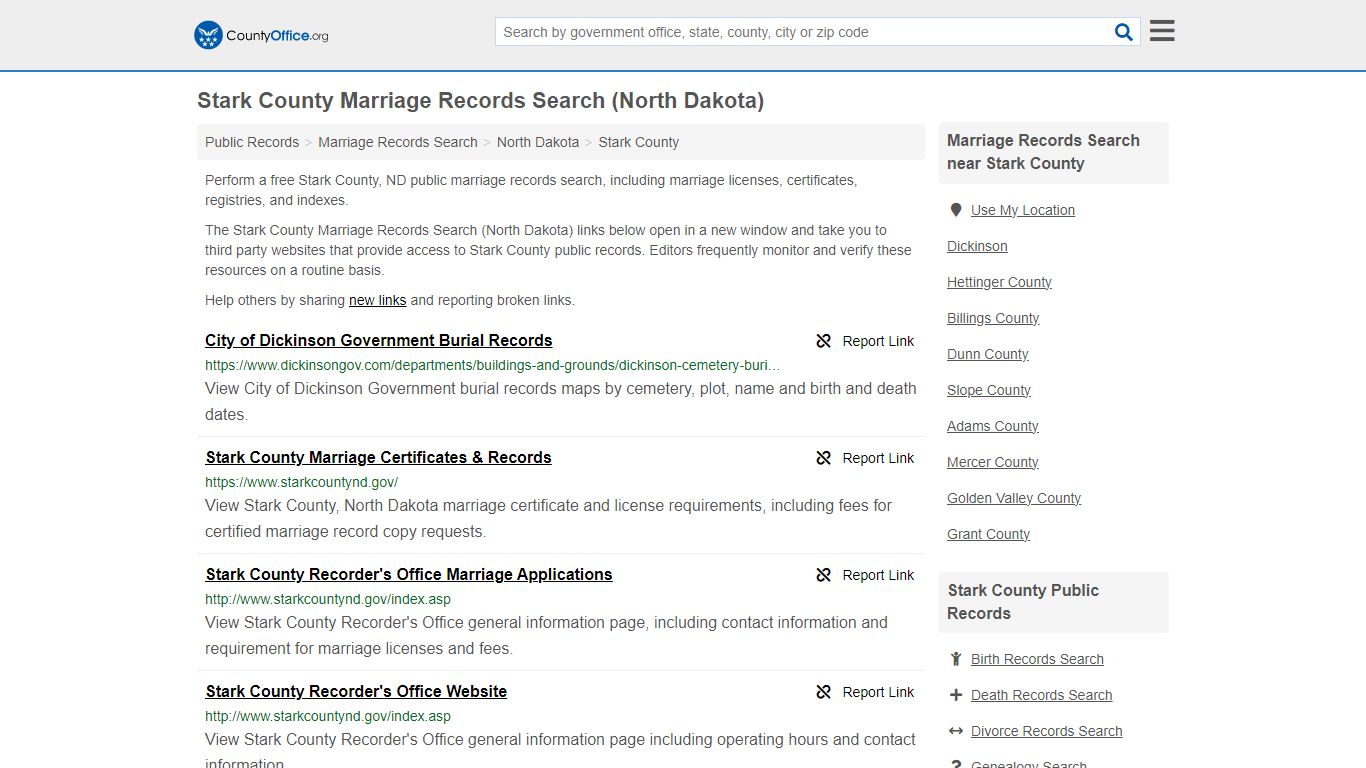The image size is (1366, 768).
Task: Open North Dakota breadcrumb link
Action: point(538,142)
